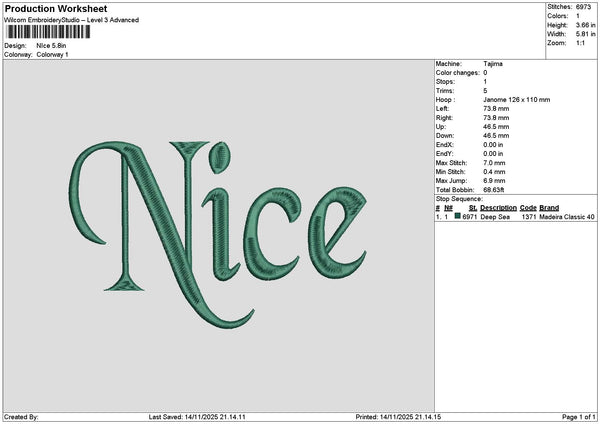Click the Left value 73.8 mm
This screenshot has height=424, width=600.
pos(496,109)
